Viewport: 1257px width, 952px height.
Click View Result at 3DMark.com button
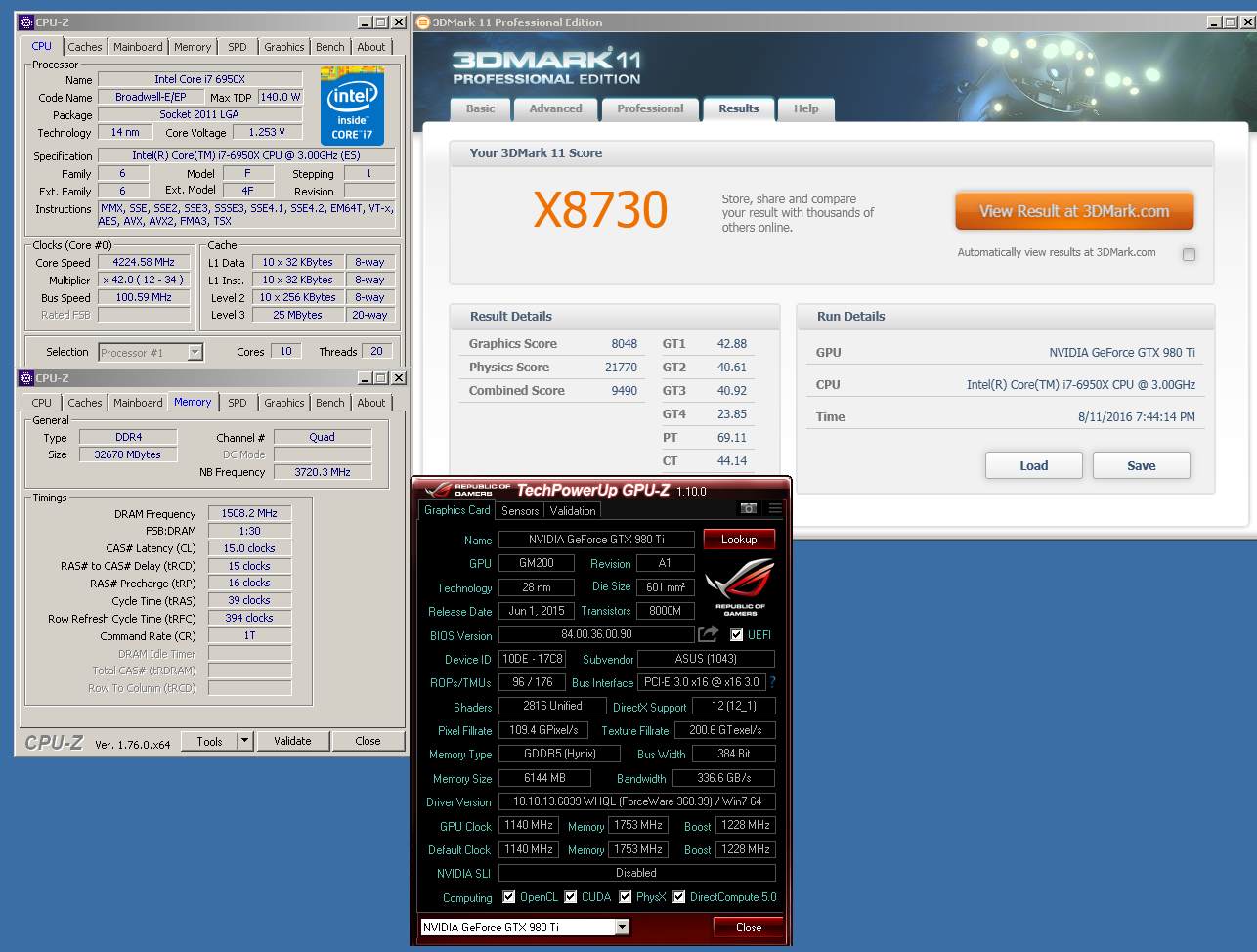[1074, 211]
